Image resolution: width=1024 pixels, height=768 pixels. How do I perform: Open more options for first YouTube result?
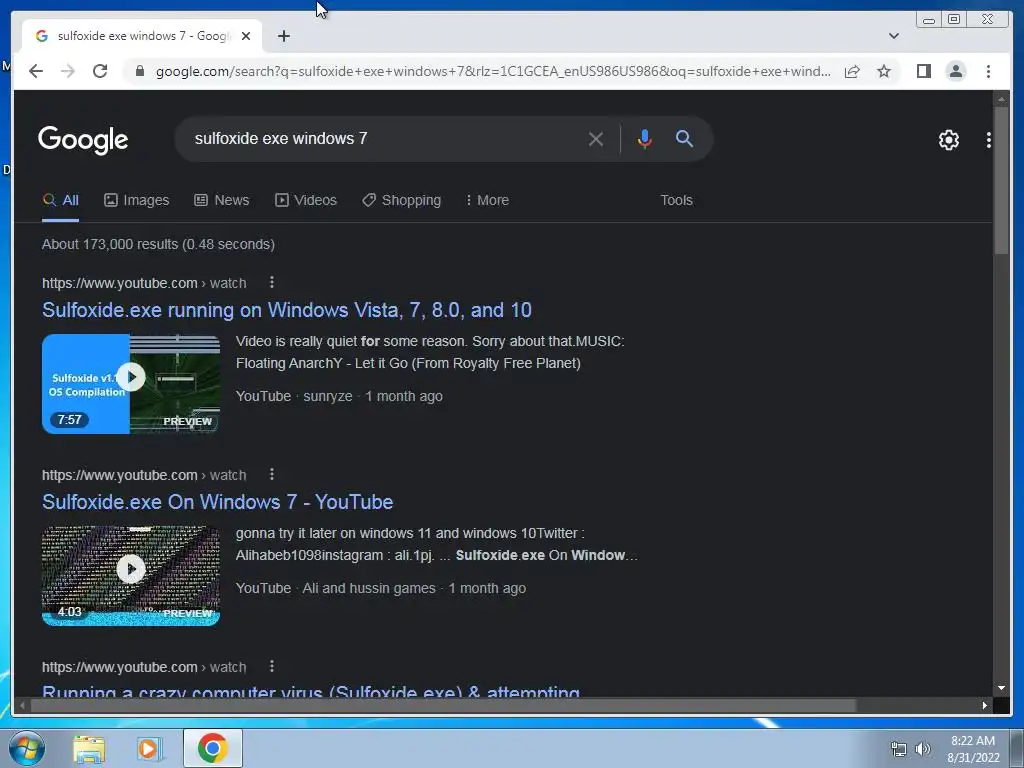[272, 282]
